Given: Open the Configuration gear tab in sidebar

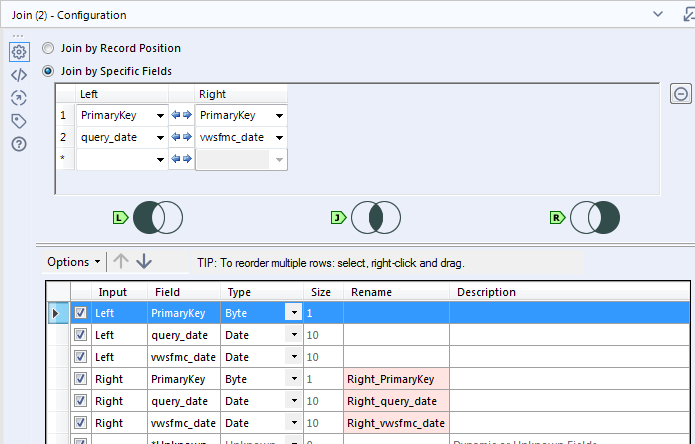Looking at the screenshot, I should pyautogui.click(x=18, y=52).
